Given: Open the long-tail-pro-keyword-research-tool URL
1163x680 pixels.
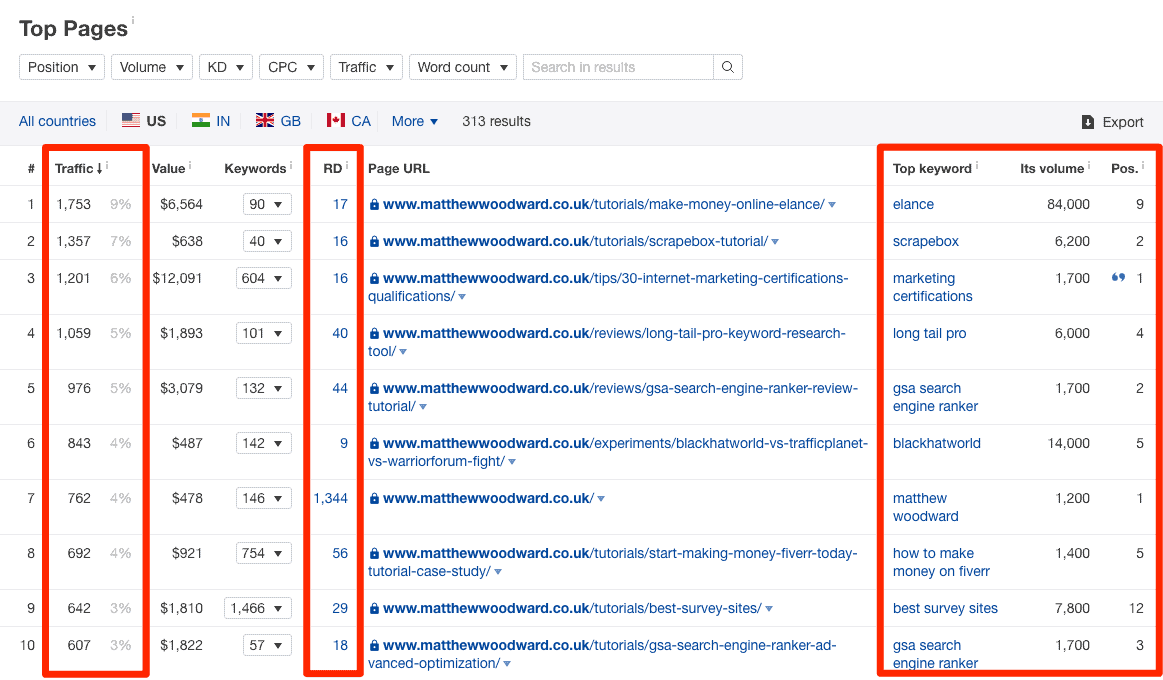Looking at the screenshot, I should (x=607, y=342).
